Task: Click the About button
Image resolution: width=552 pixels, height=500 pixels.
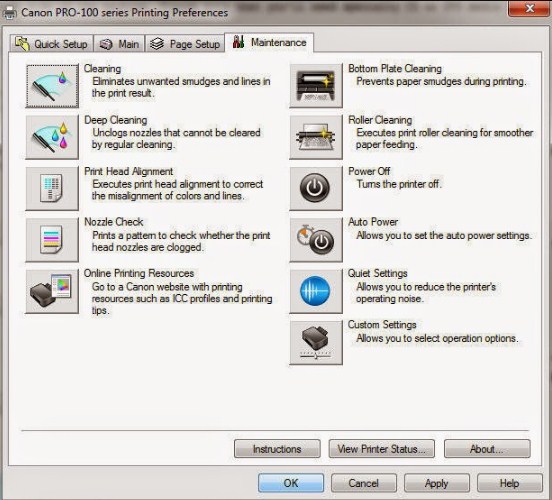Action: 487,449
